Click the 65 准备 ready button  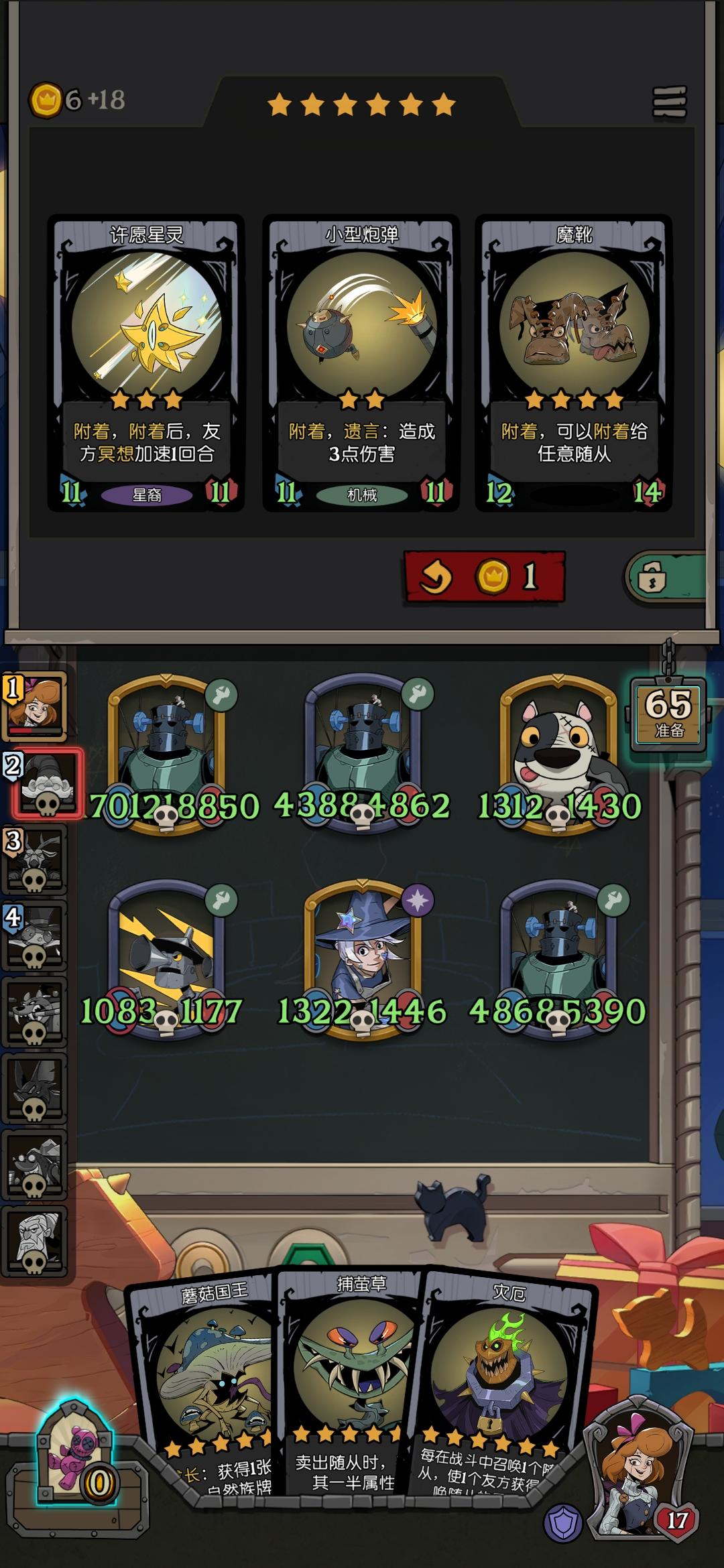[668, 714]
